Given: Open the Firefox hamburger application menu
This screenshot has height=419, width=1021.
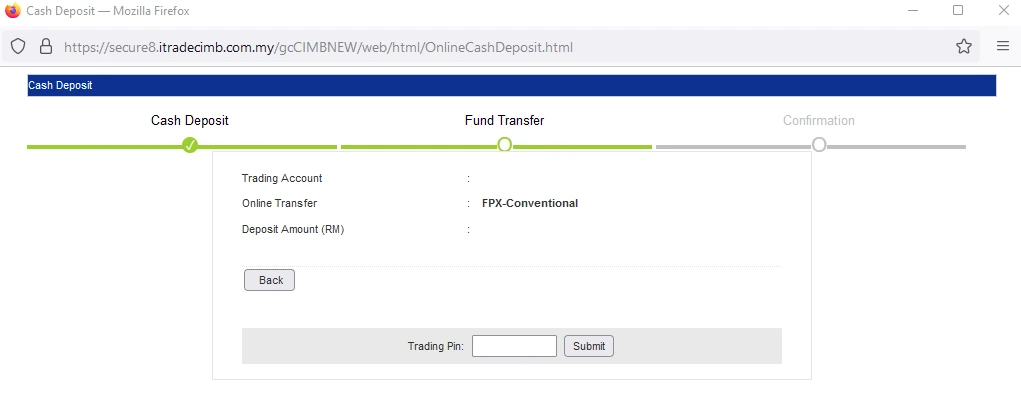Looking at the screenshot, I should click(1002, 46).
